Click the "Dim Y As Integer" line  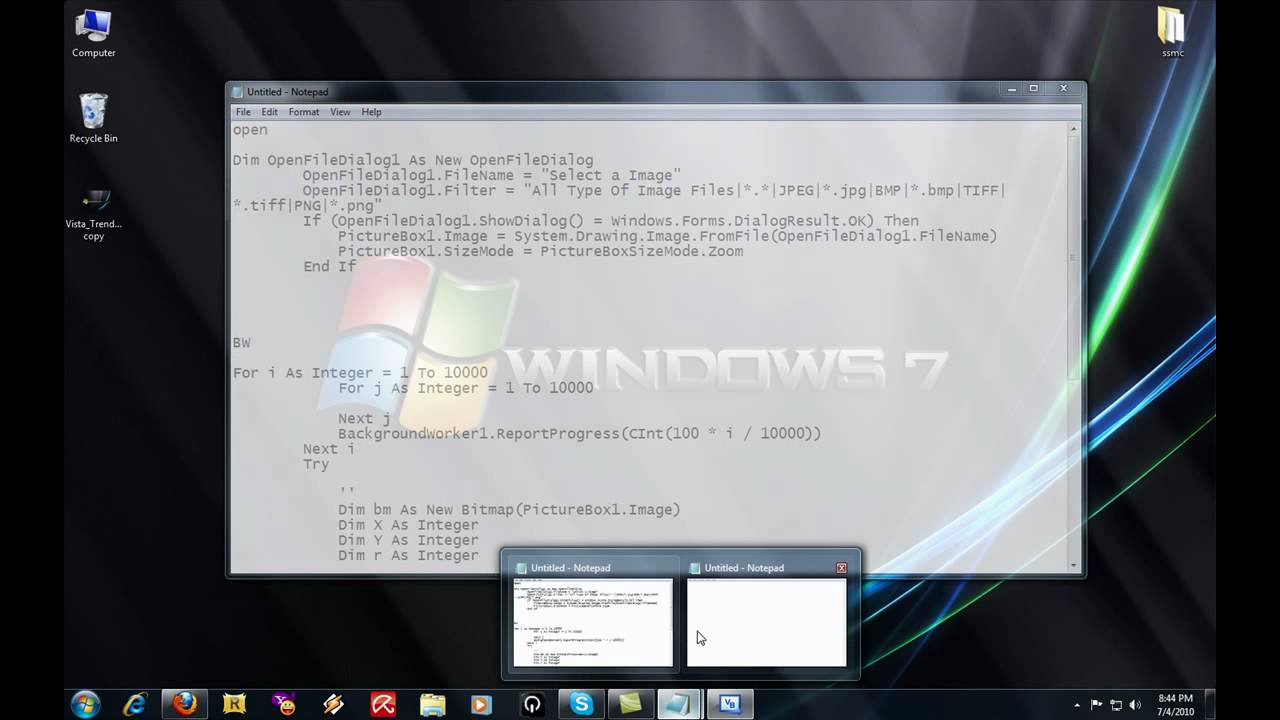coord(408,540)
